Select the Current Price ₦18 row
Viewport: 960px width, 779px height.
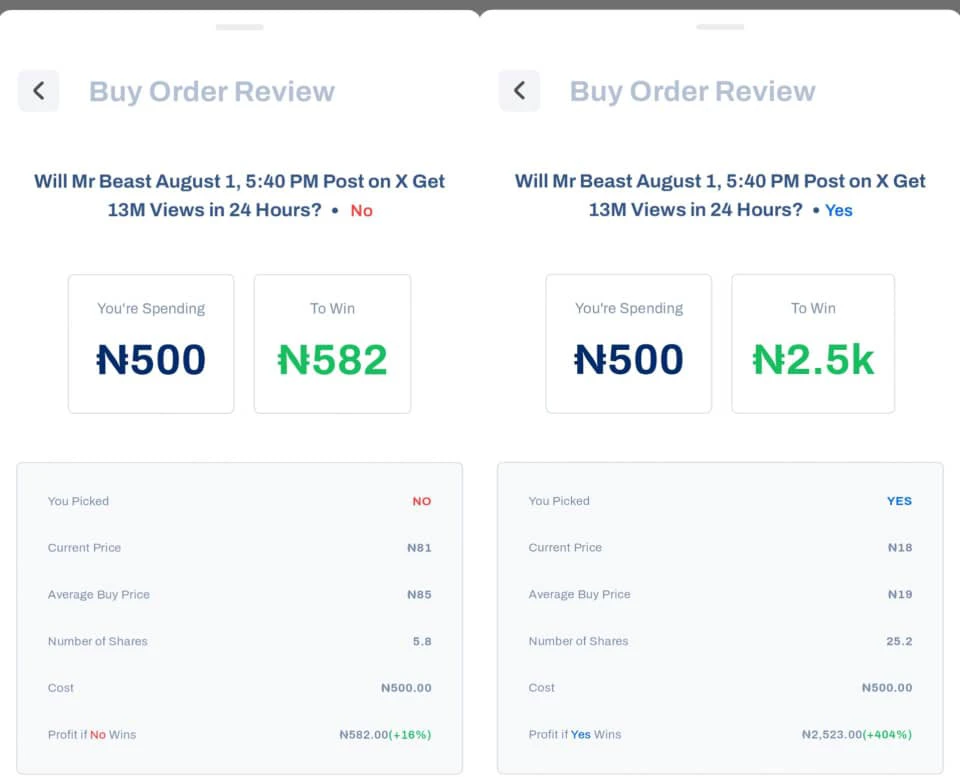click(x=720, y=548)
